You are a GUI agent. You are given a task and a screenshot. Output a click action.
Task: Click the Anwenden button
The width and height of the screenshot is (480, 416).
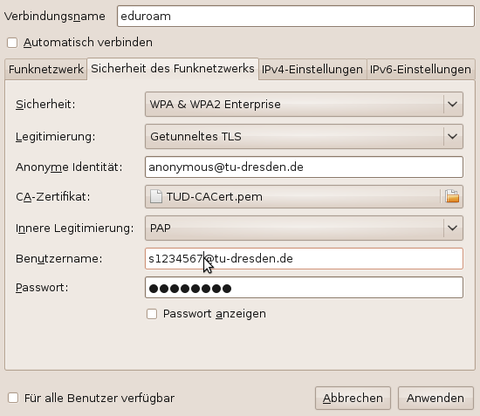(x=435, y=398)
